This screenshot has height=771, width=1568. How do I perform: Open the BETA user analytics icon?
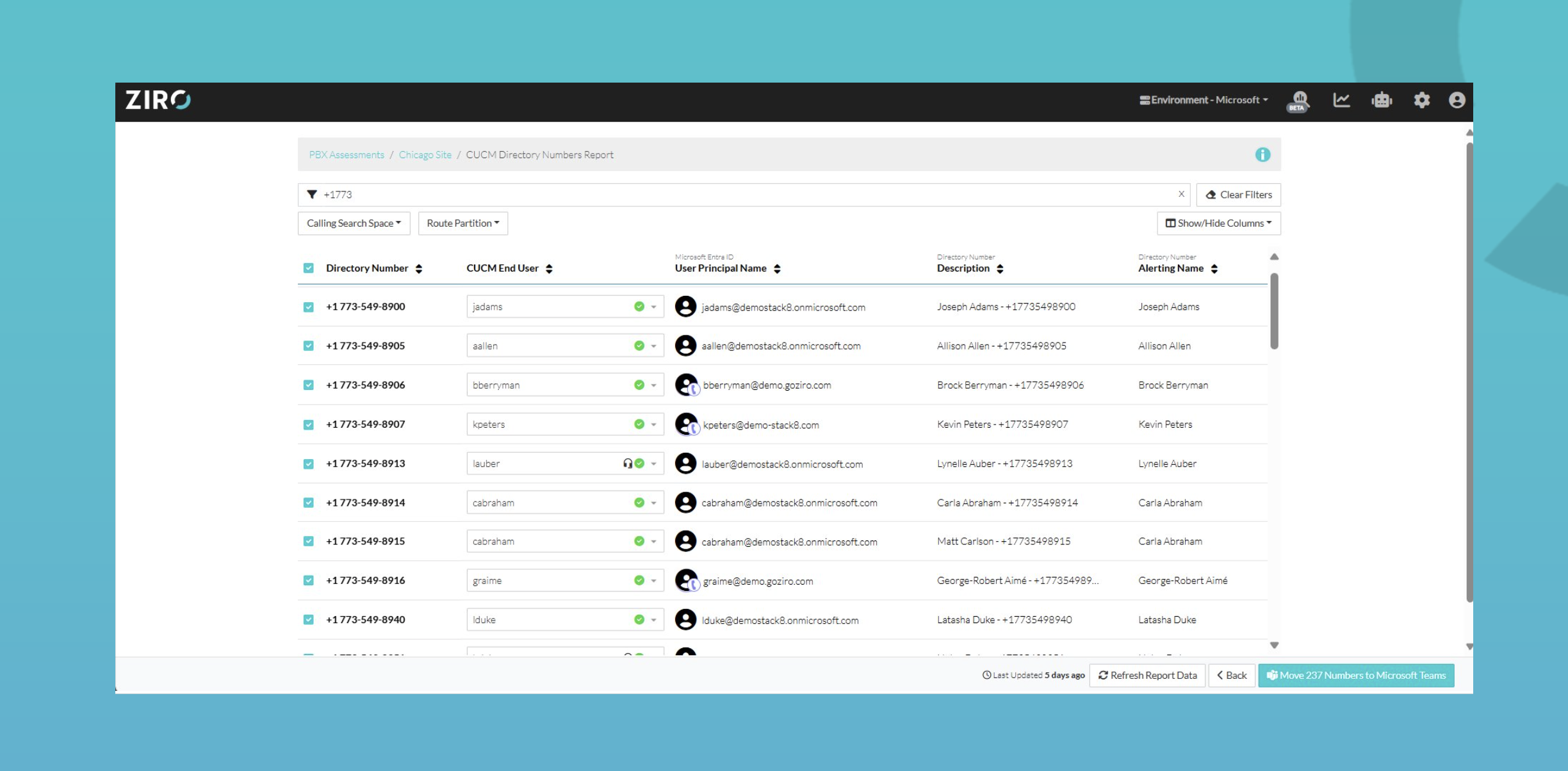point(1298,101)
